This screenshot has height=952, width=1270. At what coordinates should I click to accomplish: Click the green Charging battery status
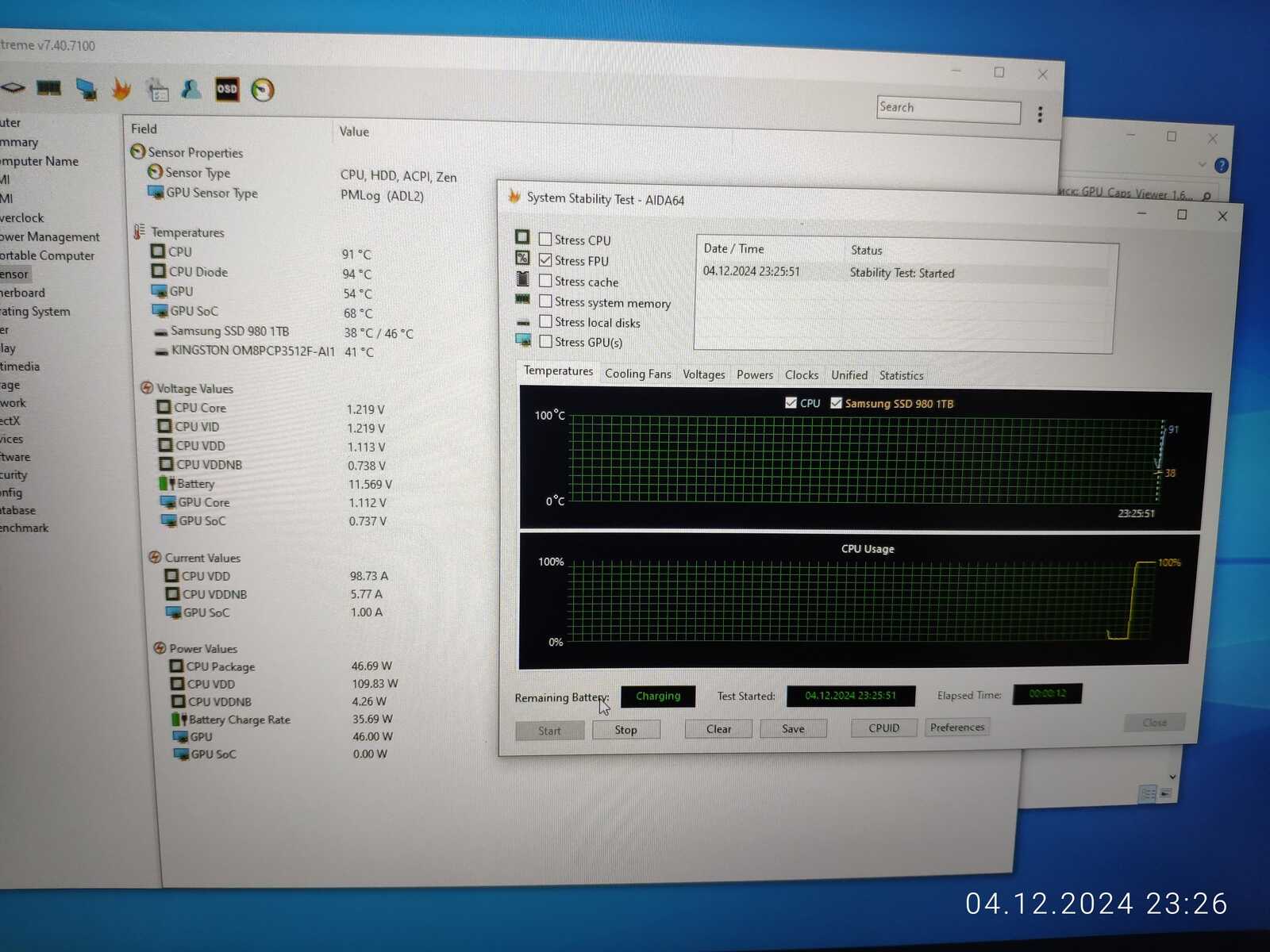tap(658, 696)
